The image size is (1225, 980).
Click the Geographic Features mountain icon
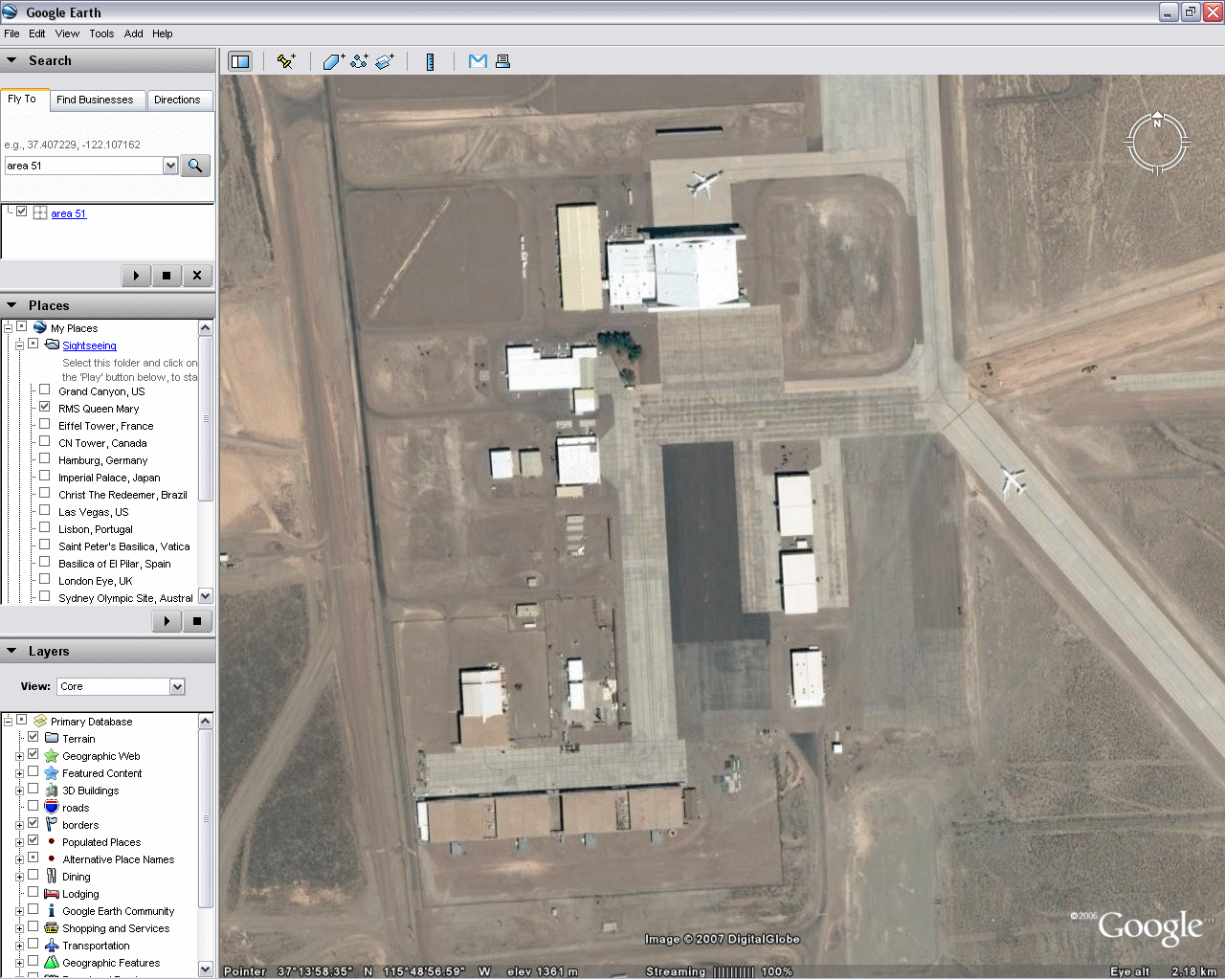[x=52, y=962]
